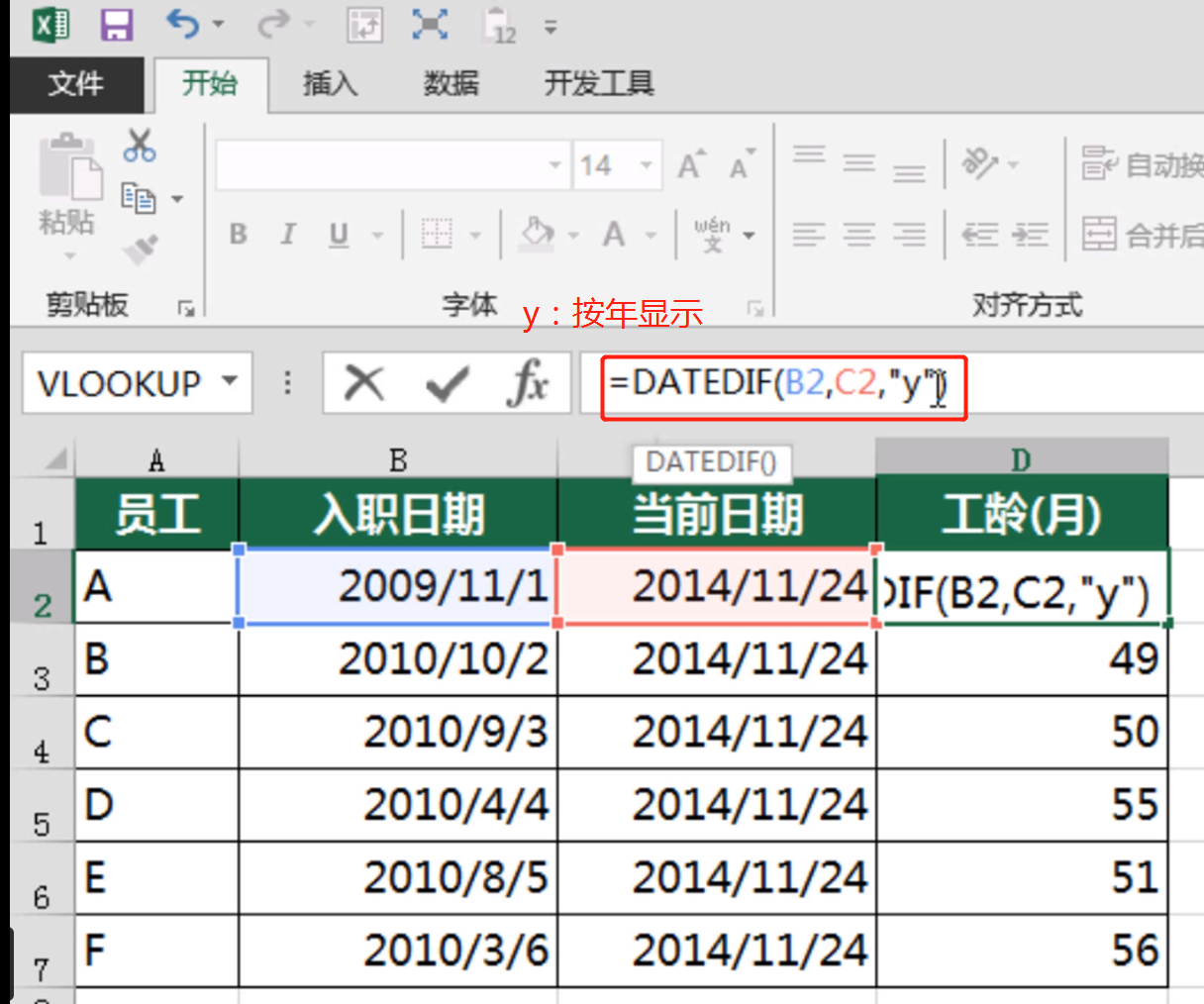Image resolution: width=1204 pixels, height=1004 pixels.
Task: Toggle Italic formatting
Action: click(x=287, y=235)
